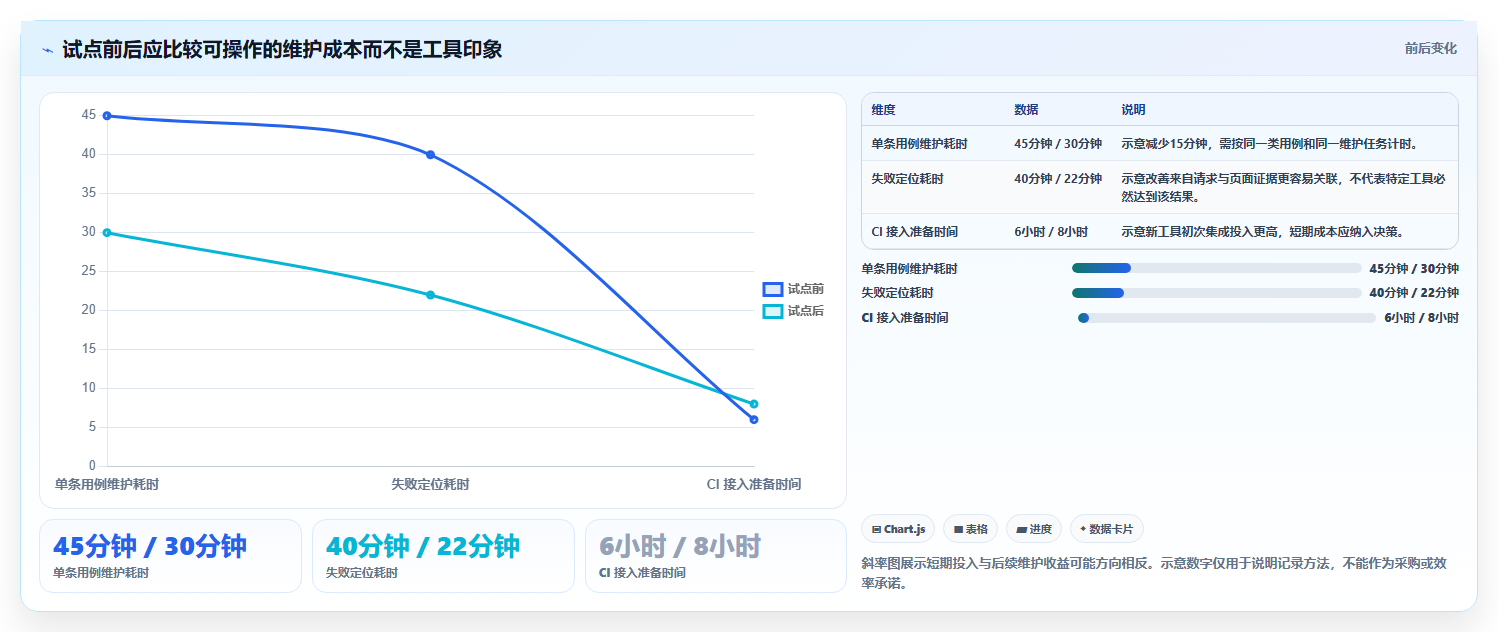Click the explanation starting 示意新工具初次集成

pyautogui.click(x=1263, y=232)
